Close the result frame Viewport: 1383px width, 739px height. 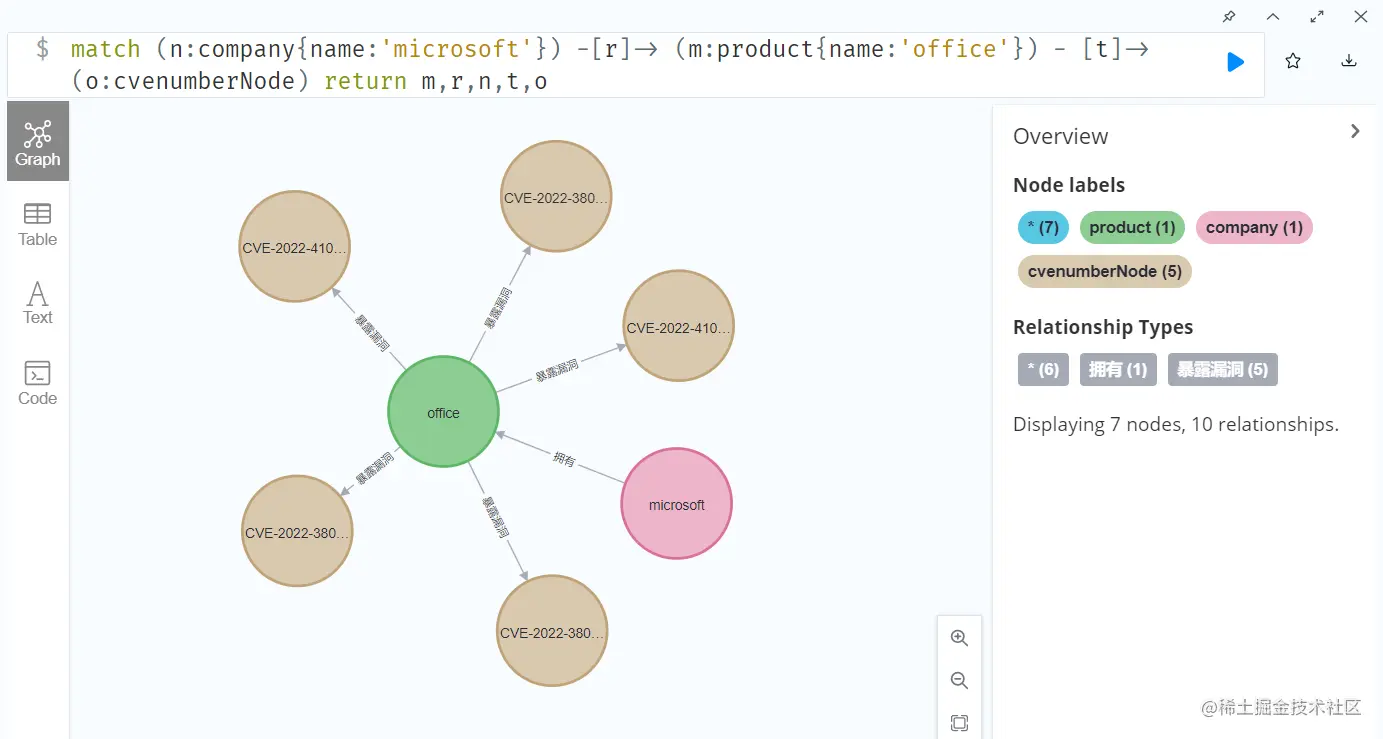[1361, 17]
